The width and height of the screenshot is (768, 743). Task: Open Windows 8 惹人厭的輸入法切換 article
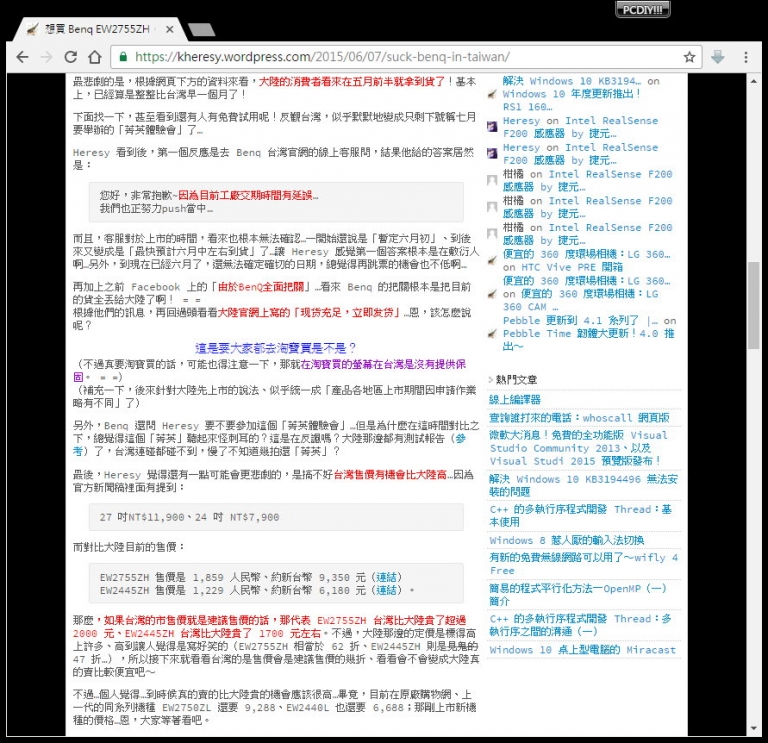click(566, 540)
